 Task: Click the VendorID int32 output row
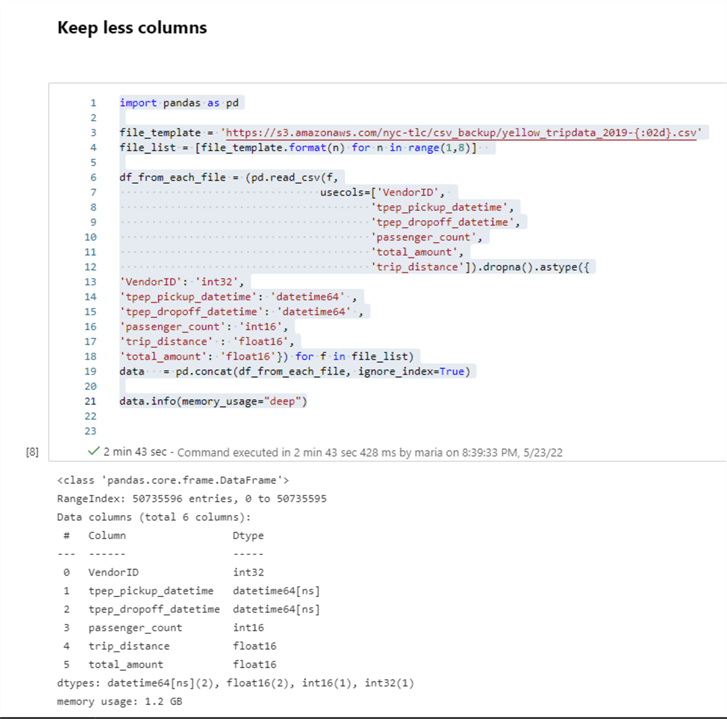click(164, 573)
